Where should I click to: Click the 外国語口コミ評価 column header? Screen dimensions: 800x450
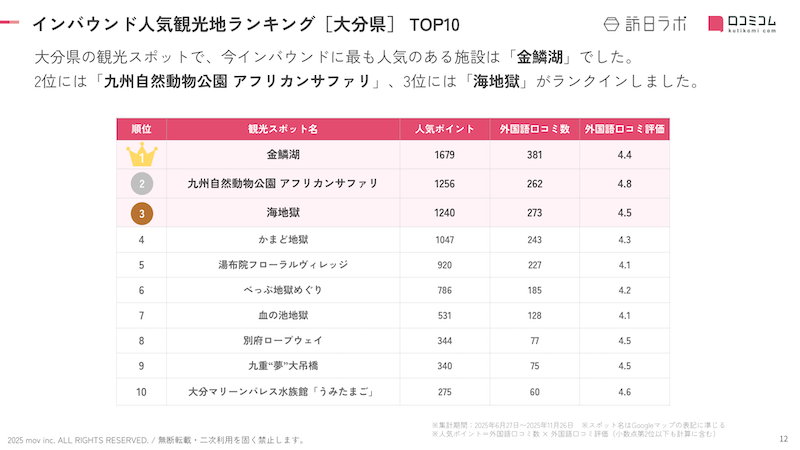[x=625, y=129]
